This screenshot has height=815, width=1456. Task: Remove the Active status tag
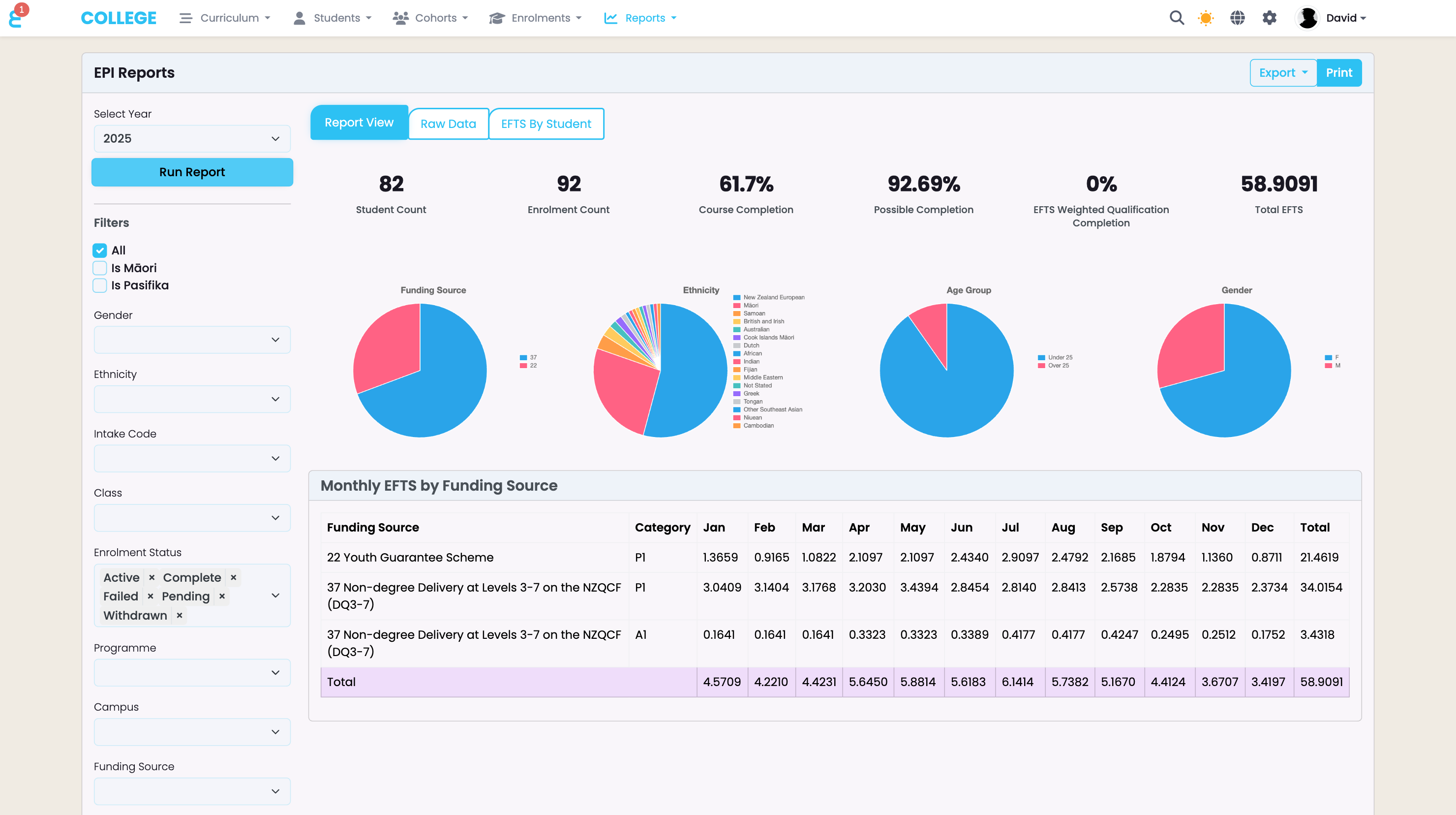click(x=152, y=577)
